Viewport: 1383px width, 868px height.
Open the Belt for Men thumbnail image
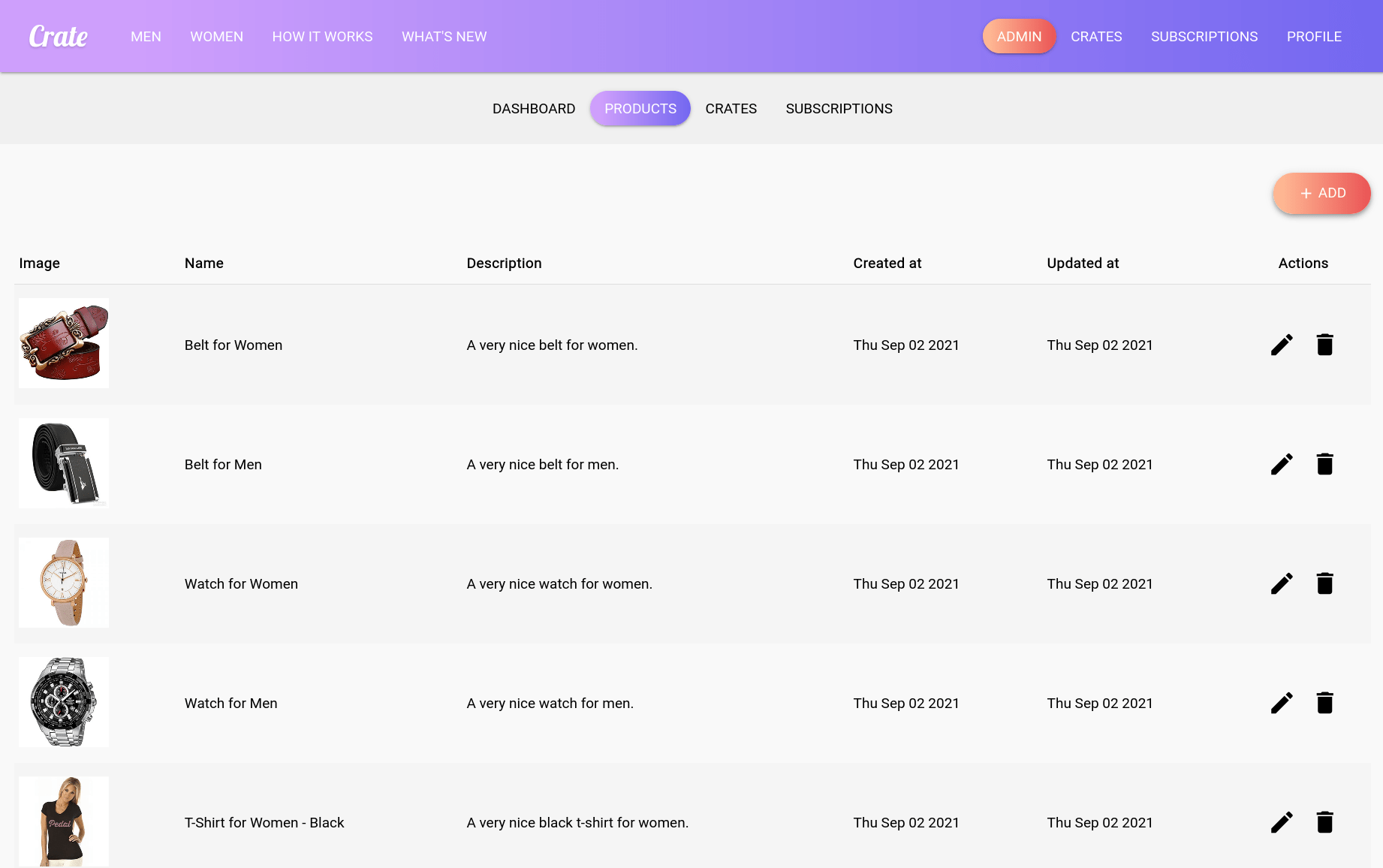pos(64,463)
